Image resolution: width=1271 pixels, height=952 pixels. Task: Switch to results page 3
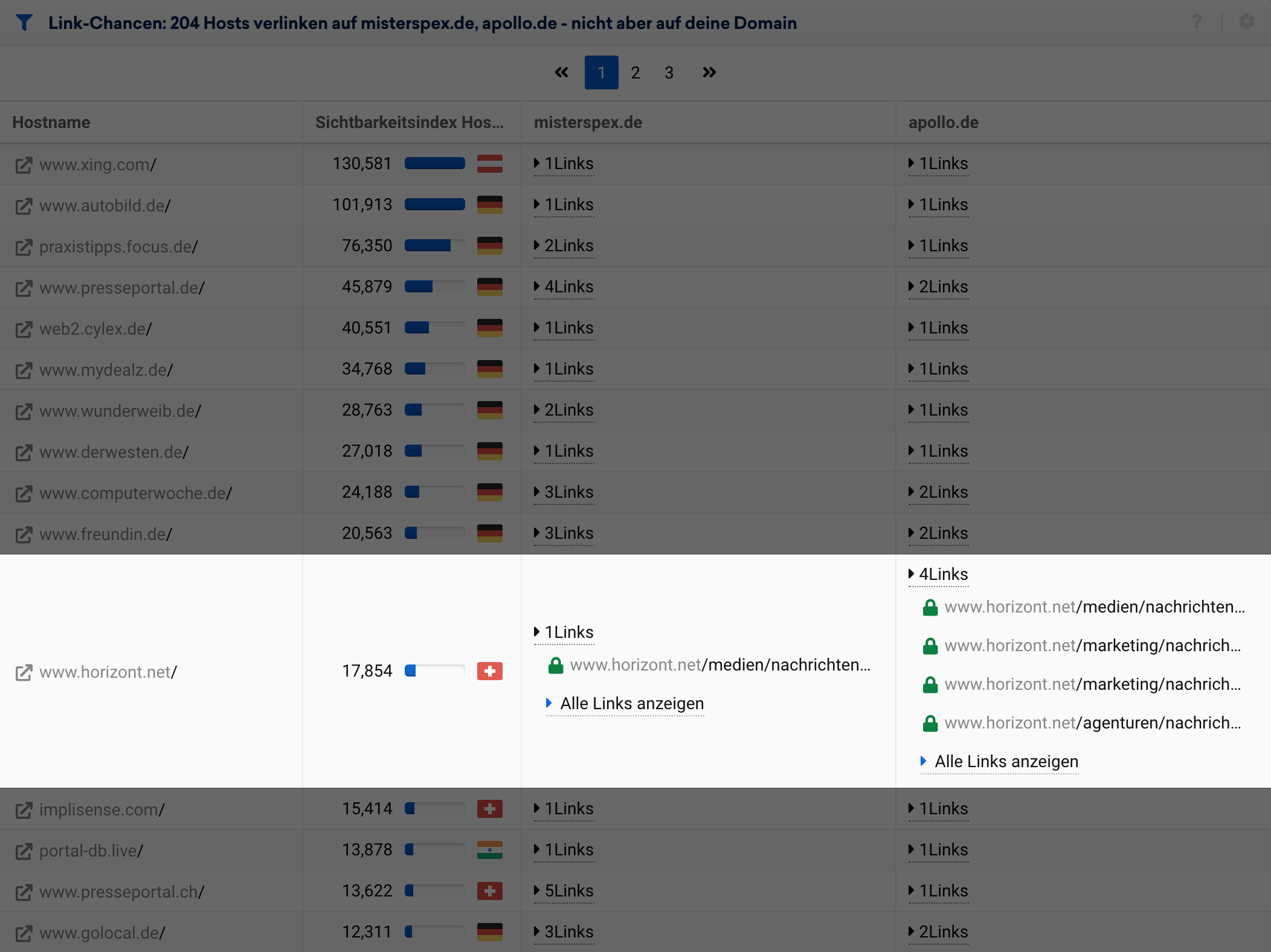coord(669,73)
